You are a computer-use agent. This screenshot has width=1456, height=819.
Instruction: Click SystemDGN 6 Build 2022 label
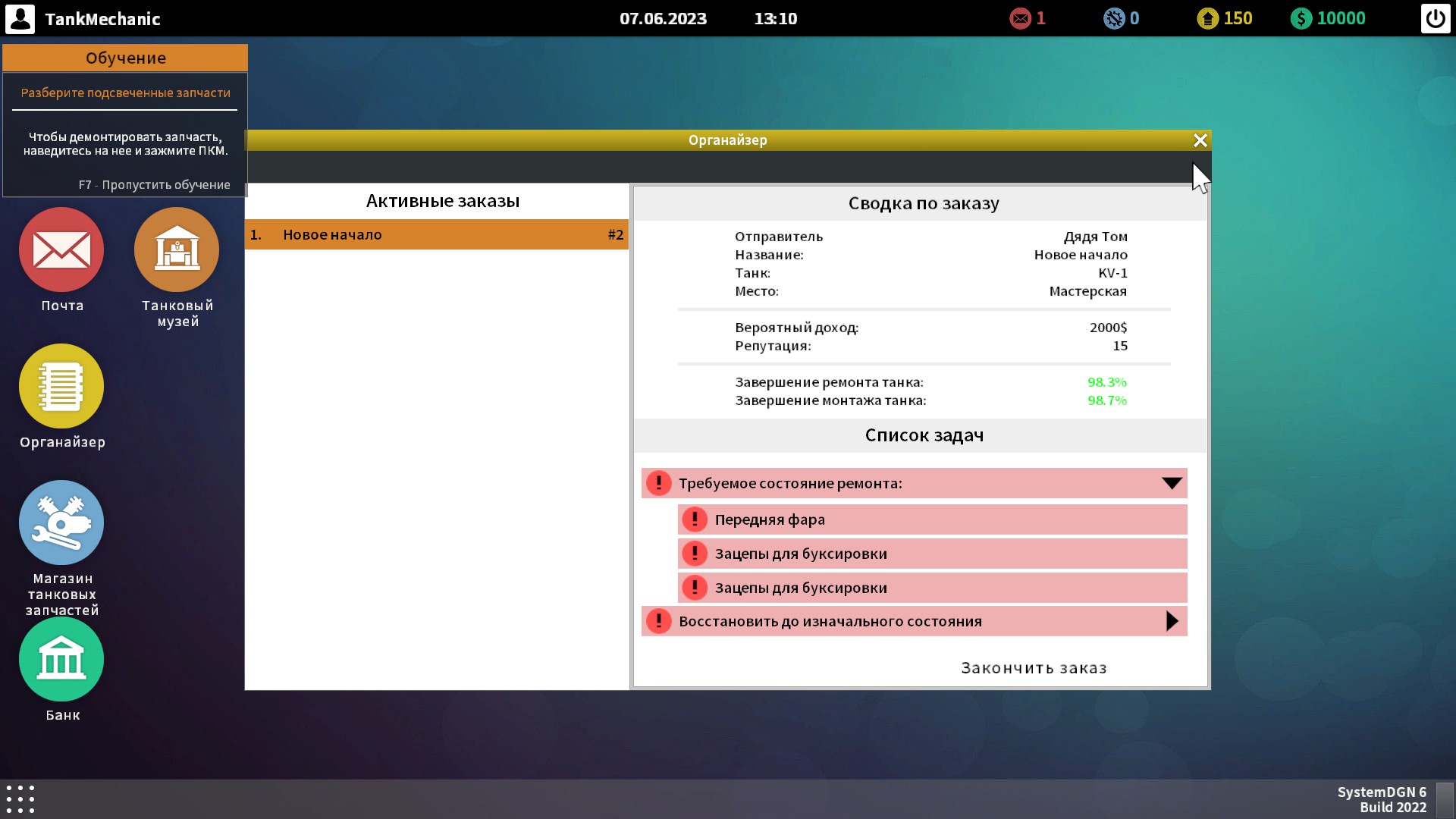click(x=1382, y=799)
